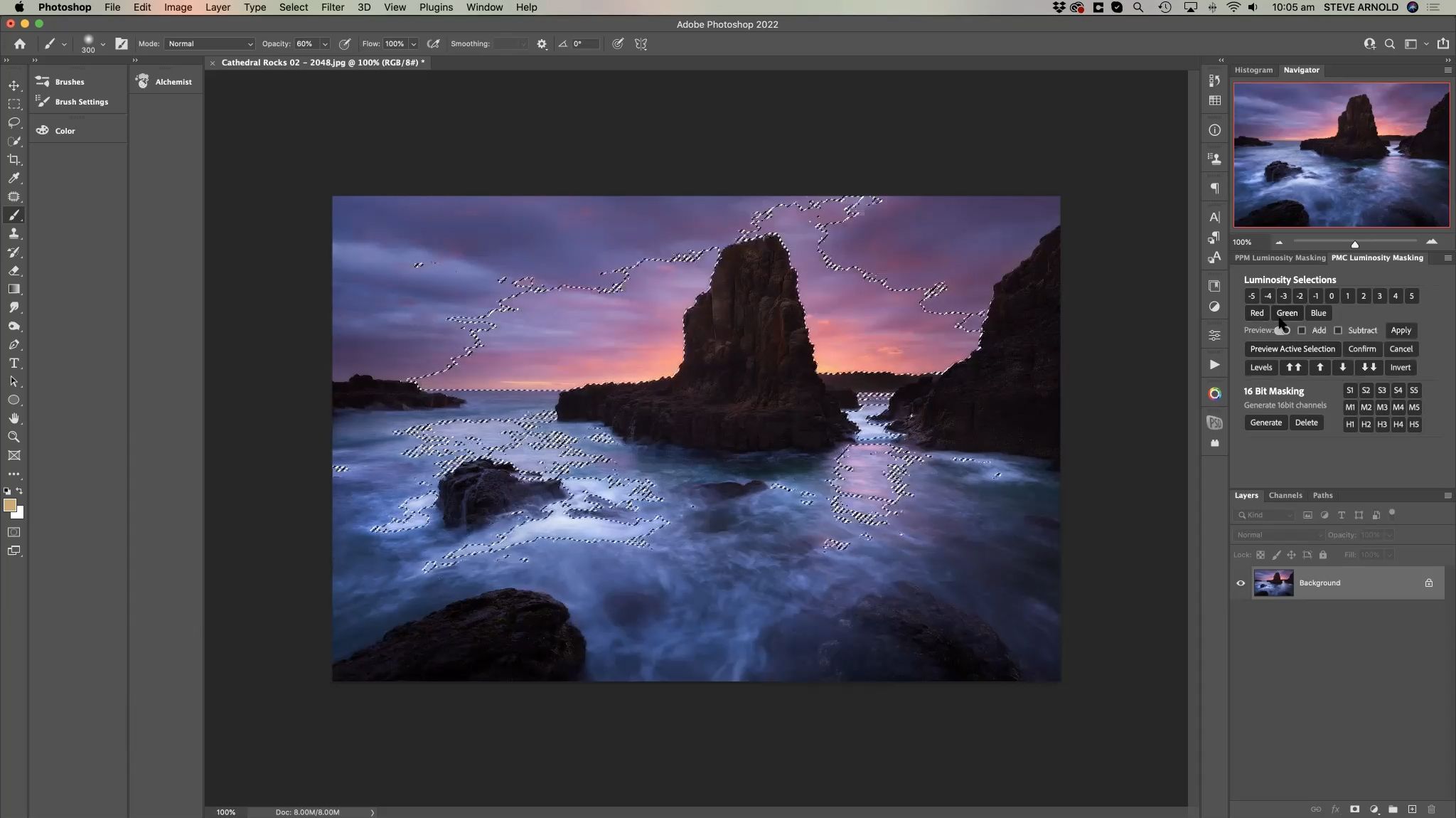Select the Horizontal Type tool
This screenshot has width=1456, height=818.
point(14,363)
